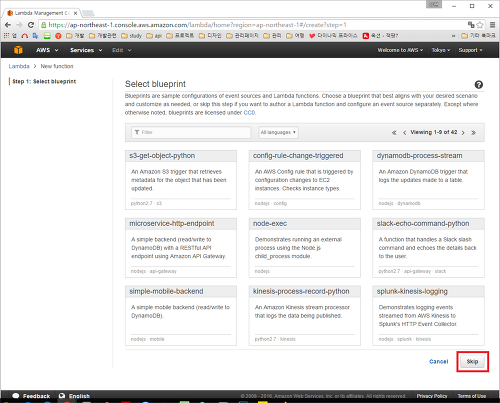Open the All languages dropdown
Viewport: 500px width, 403px height.
coord(278,132)
